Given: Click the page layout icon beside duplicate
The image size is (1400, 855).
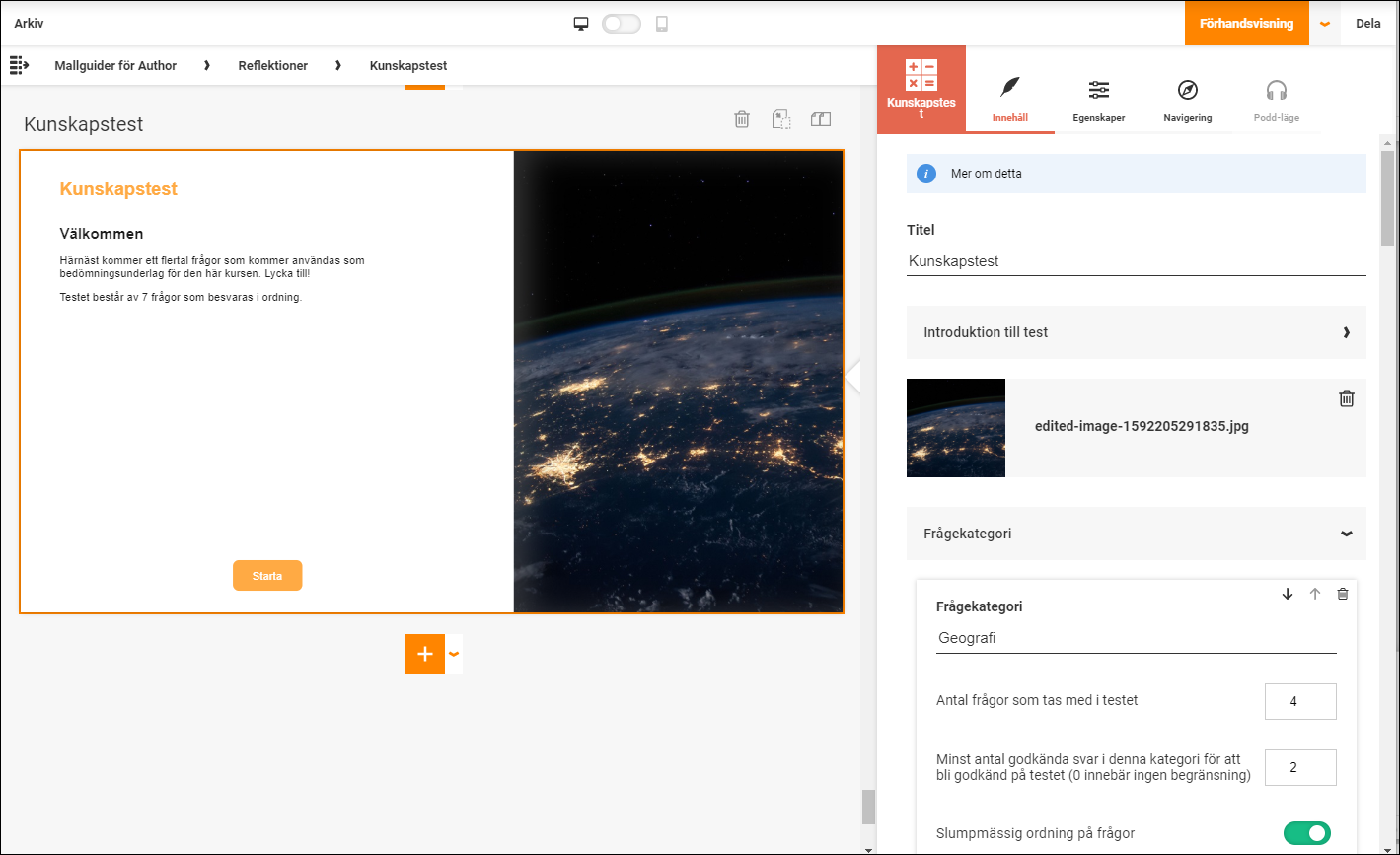Looking at the screenshot, I should [x=821, y=119].
